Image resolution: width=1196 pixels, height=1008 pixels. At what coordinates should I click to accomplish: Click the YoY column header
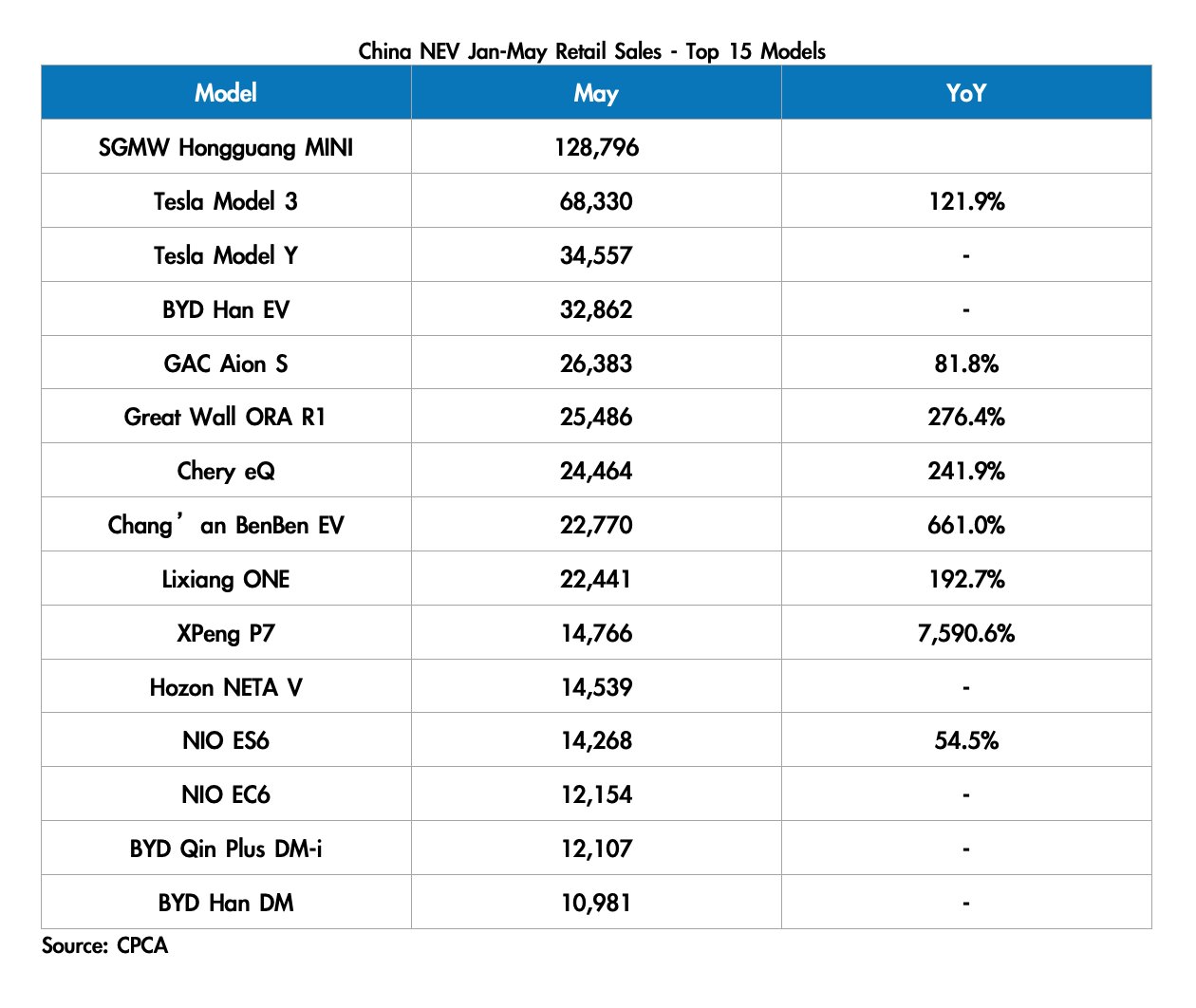click(966, 93)
